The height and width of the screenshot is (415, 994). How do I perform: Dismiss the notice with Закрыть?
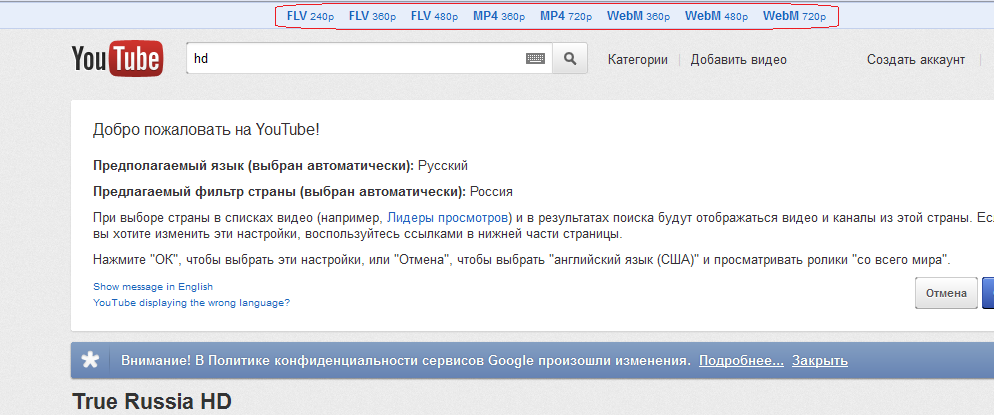[x=820, y=360]
